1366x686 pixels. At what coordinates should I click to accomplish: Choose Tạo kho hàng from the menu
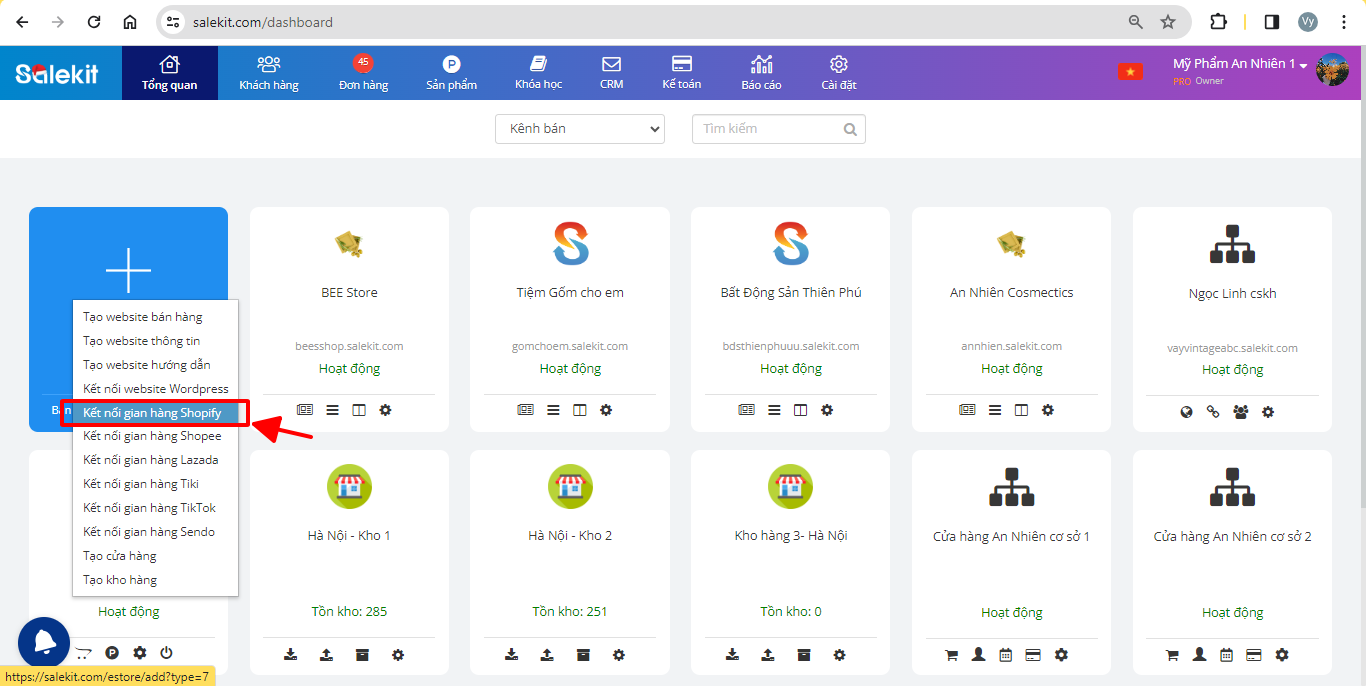pyautogui.click(x=120, y=580)
